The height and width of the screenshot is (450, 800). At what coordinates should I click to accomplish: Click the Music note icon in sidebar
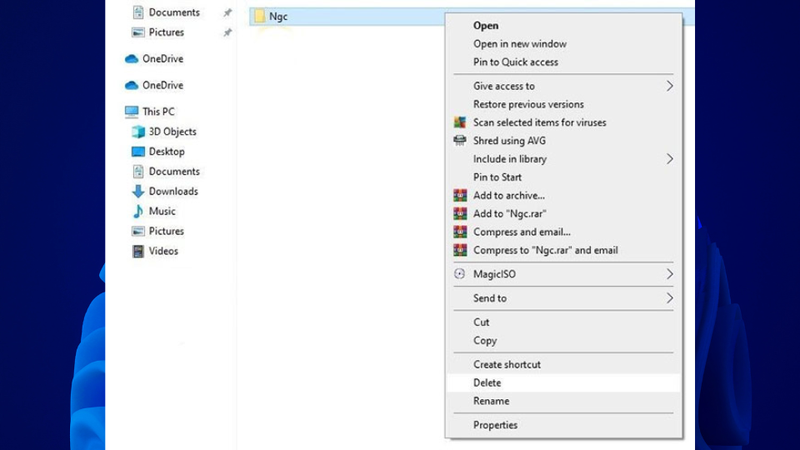coord(138,211)
